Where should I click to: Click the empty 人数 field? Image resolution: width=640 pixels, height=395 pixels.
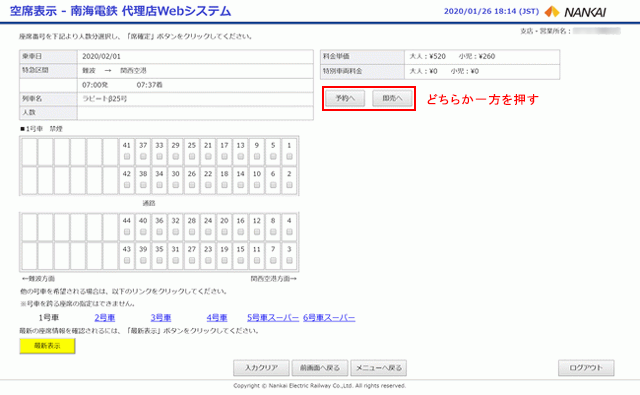195,113
